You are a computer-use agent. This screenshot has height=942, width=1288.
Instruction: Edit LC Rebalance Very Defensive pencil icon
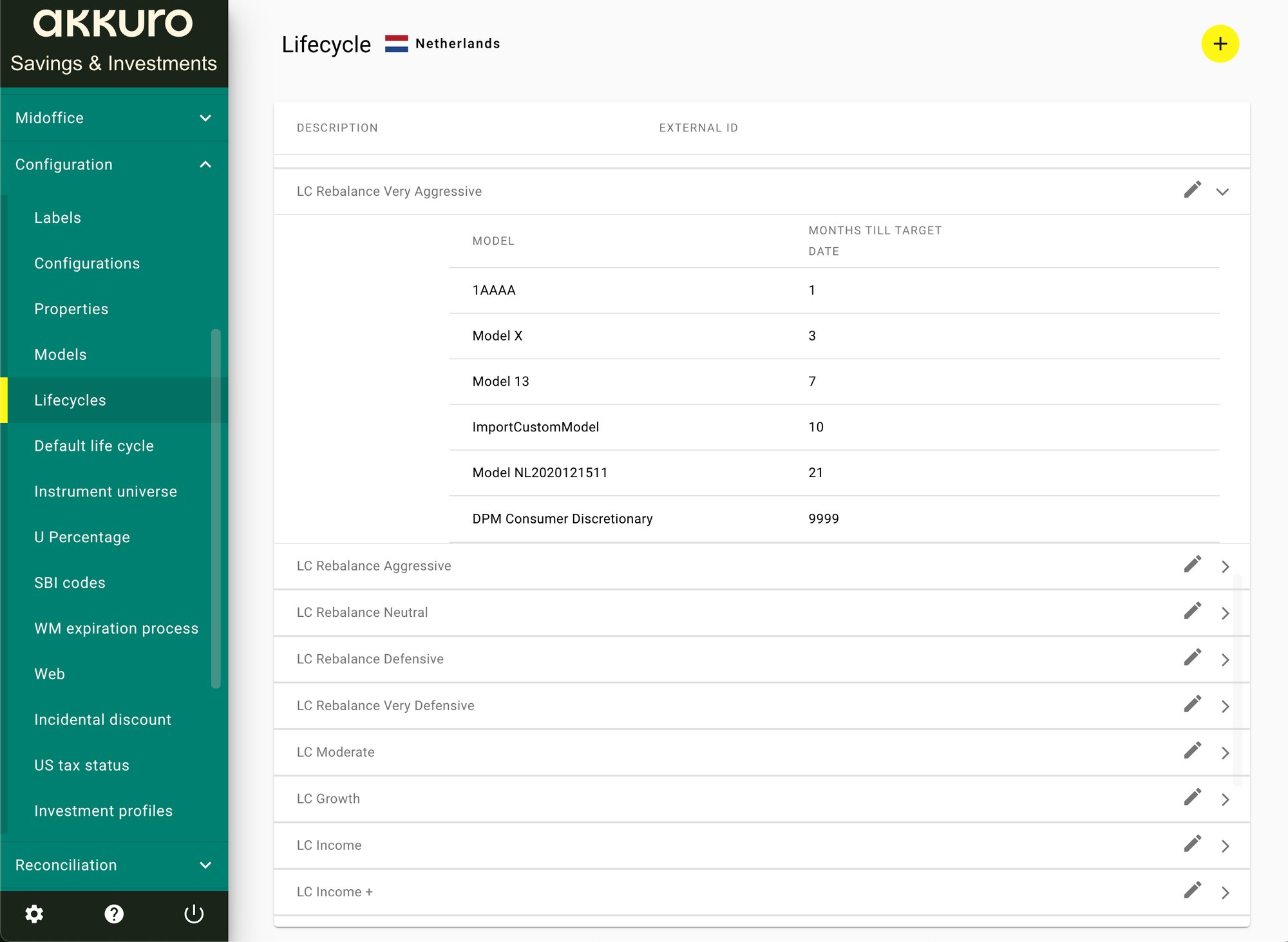[x=1192, y=704]
